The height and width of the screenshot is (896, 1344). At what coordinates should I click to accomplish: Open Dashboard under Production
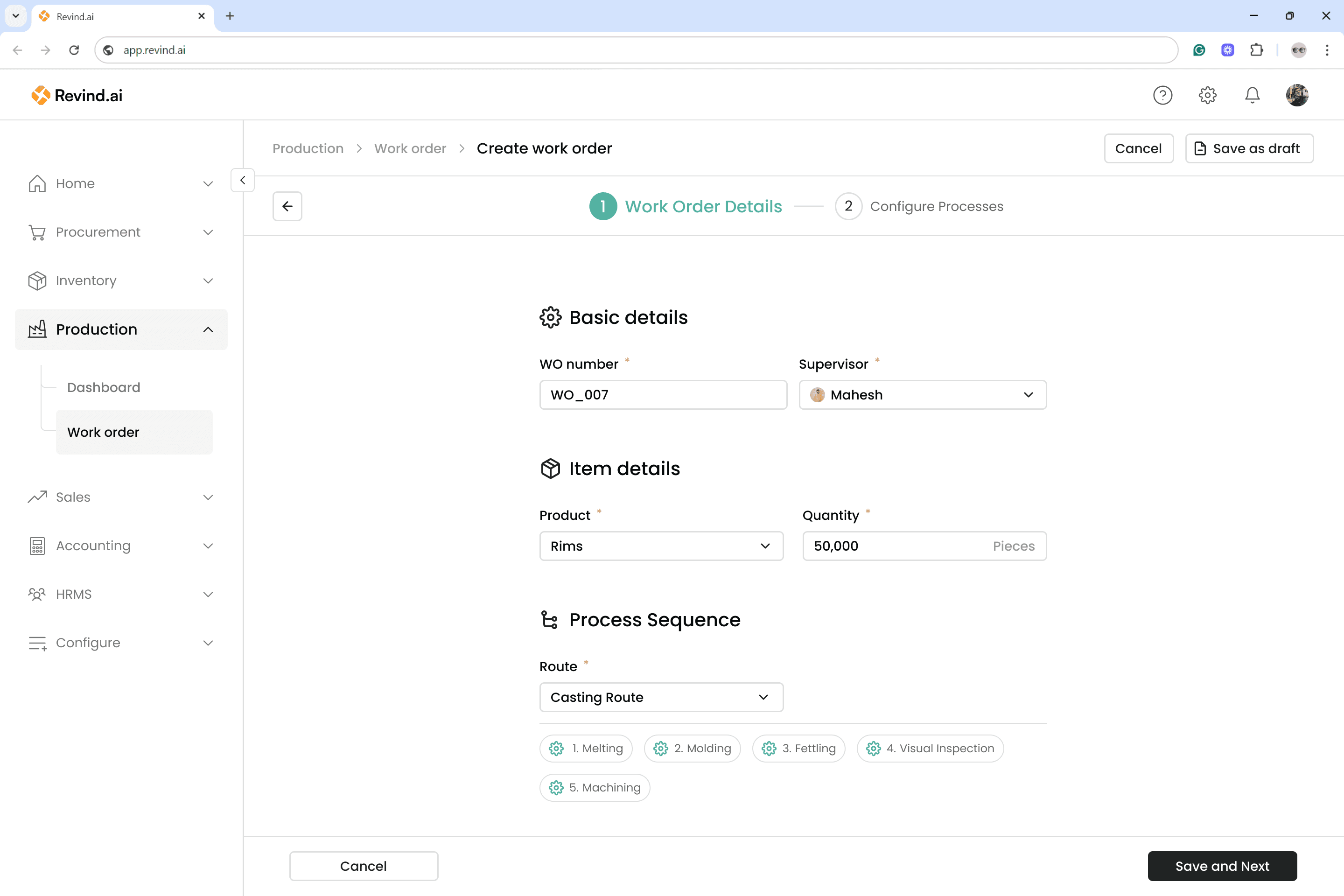point(104,387)
